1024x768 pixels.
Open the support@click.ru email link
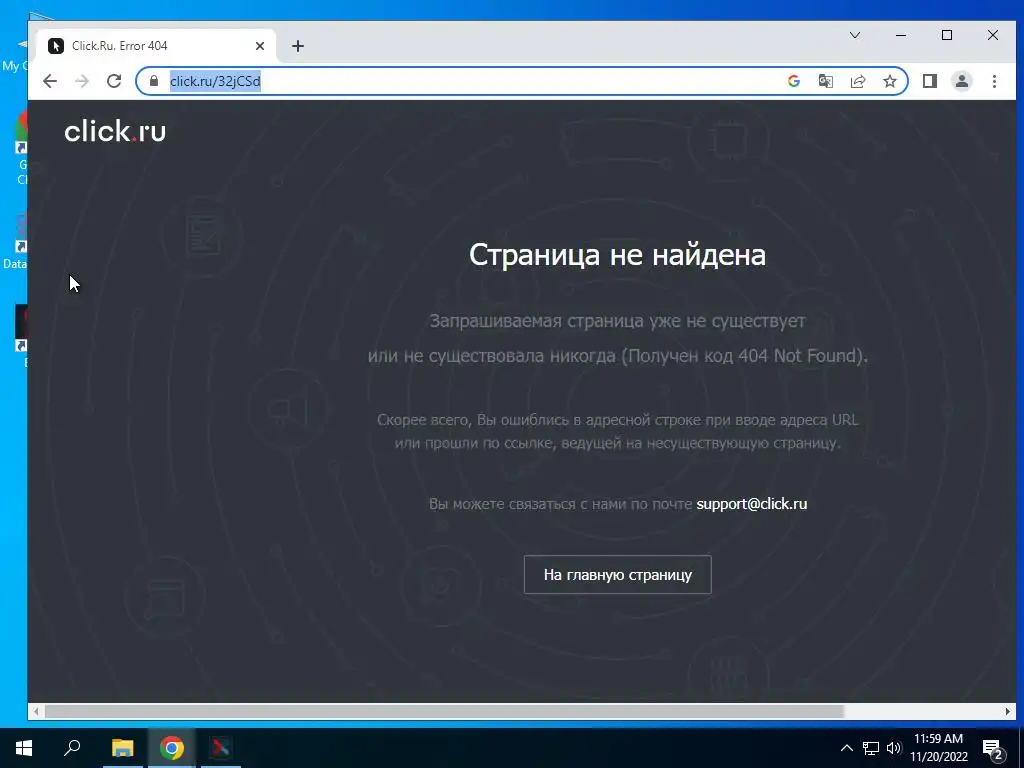(x=752, y=504)
